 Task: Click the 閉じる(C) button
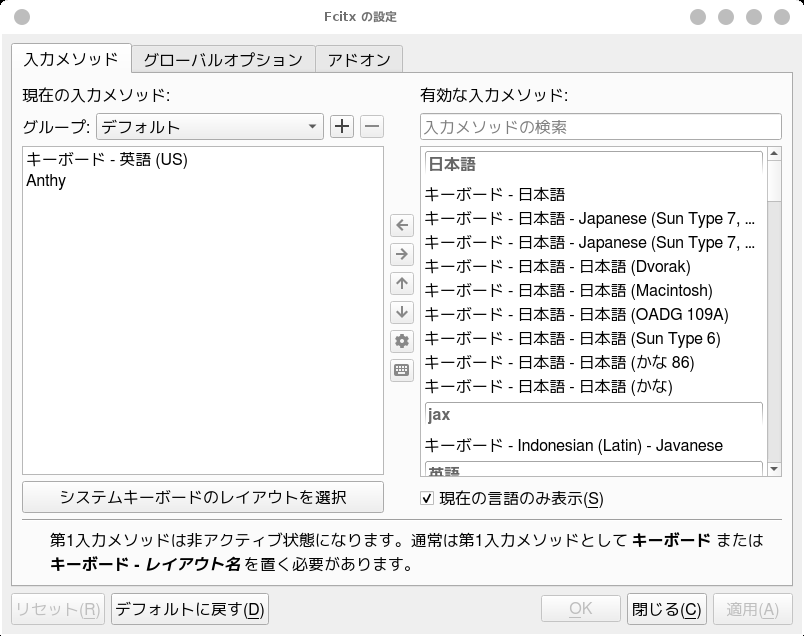667,609
